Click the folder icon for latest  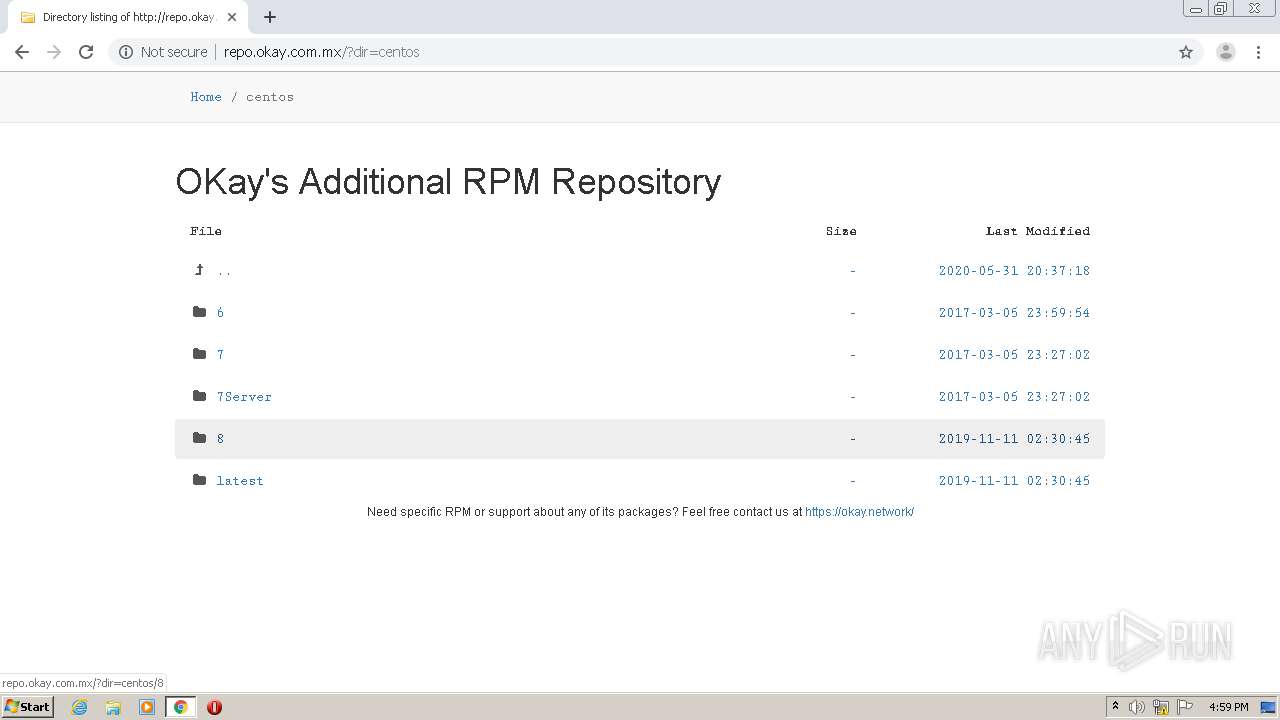click(199, 480)
